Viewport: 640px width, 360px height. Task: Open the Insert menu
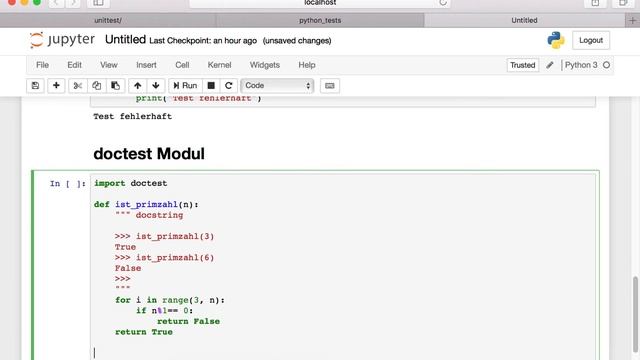click(146, 65)
